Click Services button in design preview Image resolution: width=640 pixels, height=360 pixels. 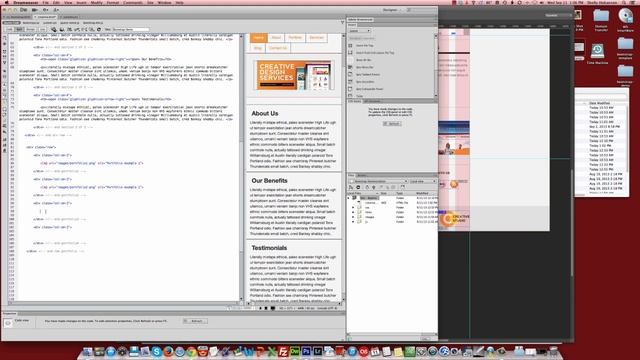coord(316,38)
